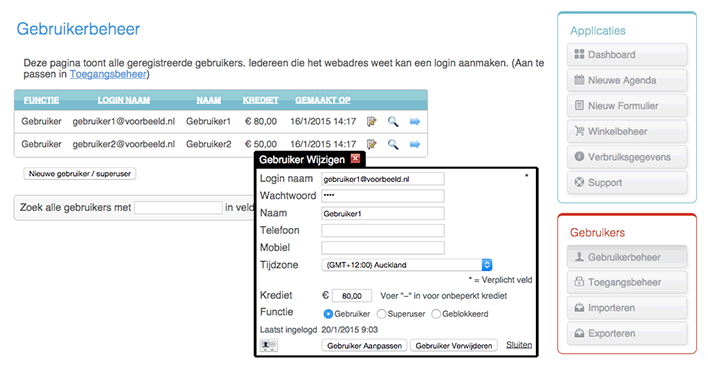Click the magnifier icon in gebruiker1 row

[393, 121]
